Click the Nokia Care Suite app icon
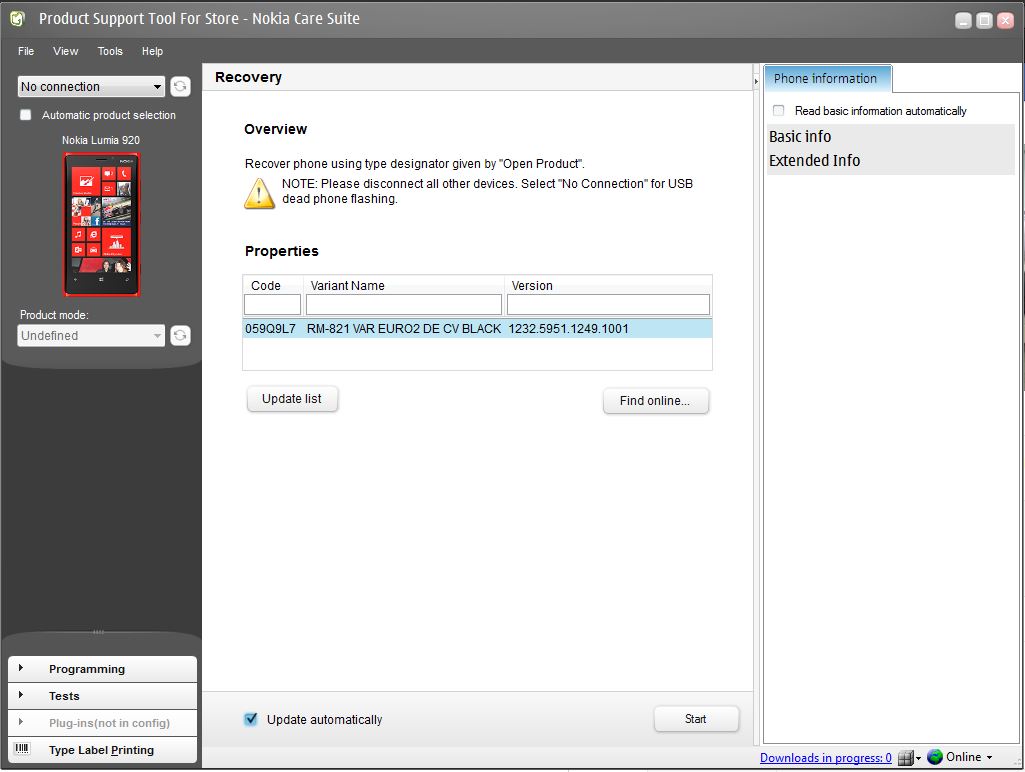 [18, 19]
